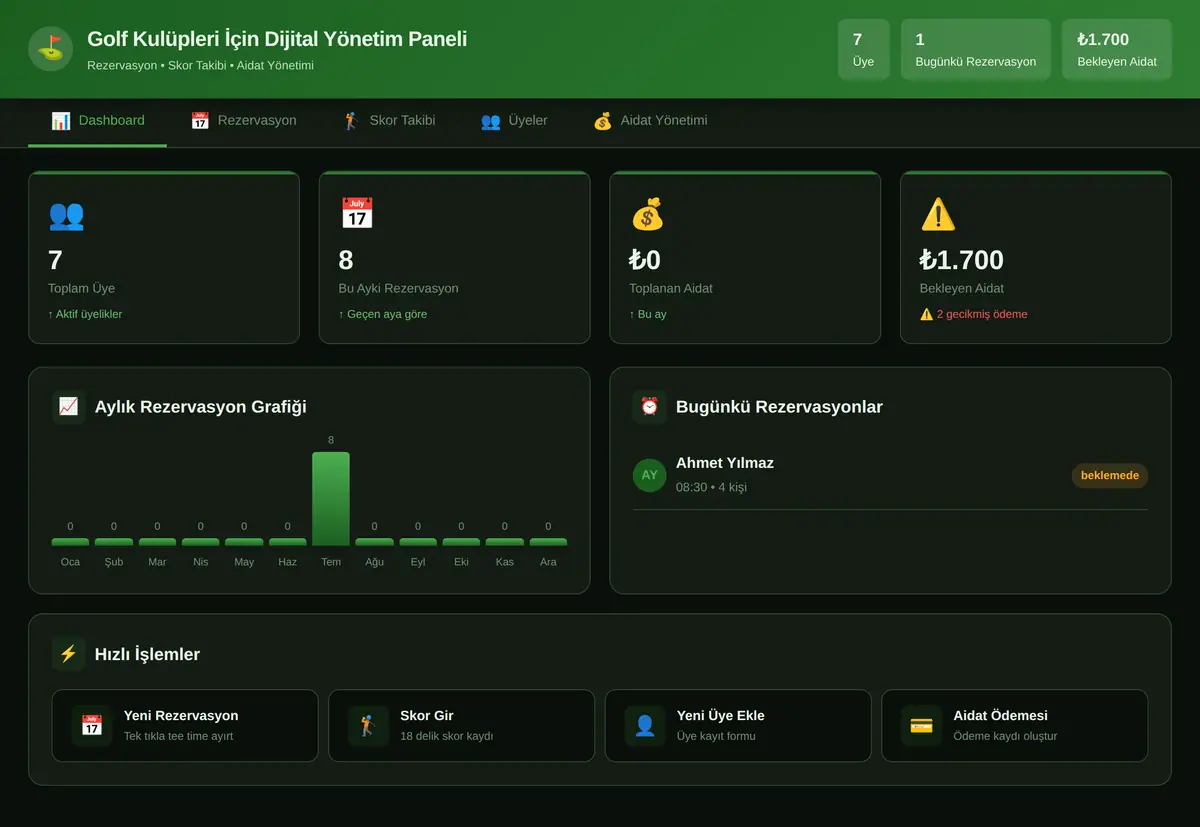The image size is (1200, 827).
Task: Open the Skor Gir quick action
Action: tap(461, 726)
